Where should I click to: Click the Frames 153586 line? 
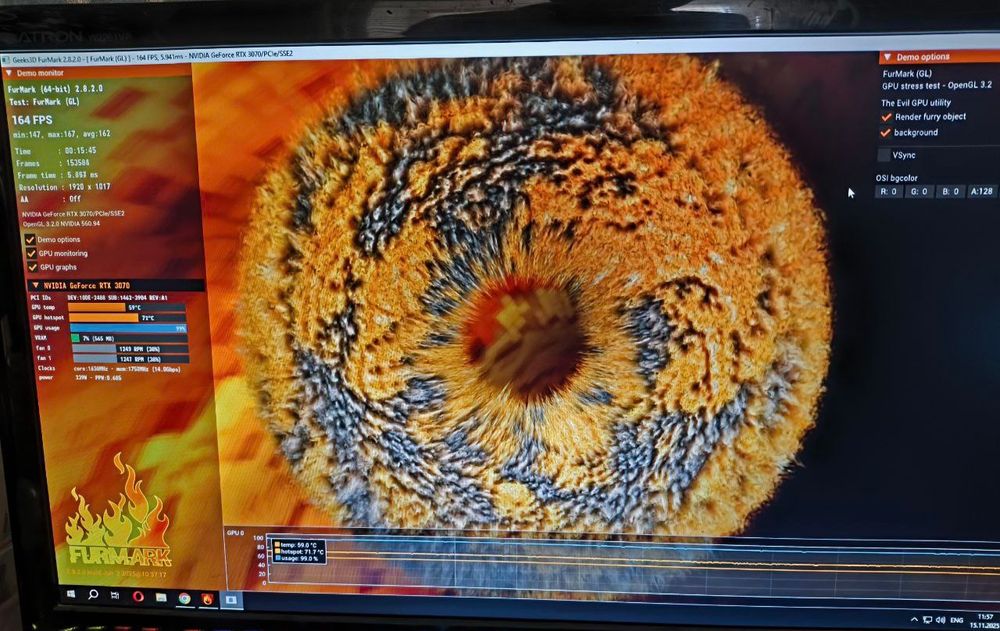(52, 163)
